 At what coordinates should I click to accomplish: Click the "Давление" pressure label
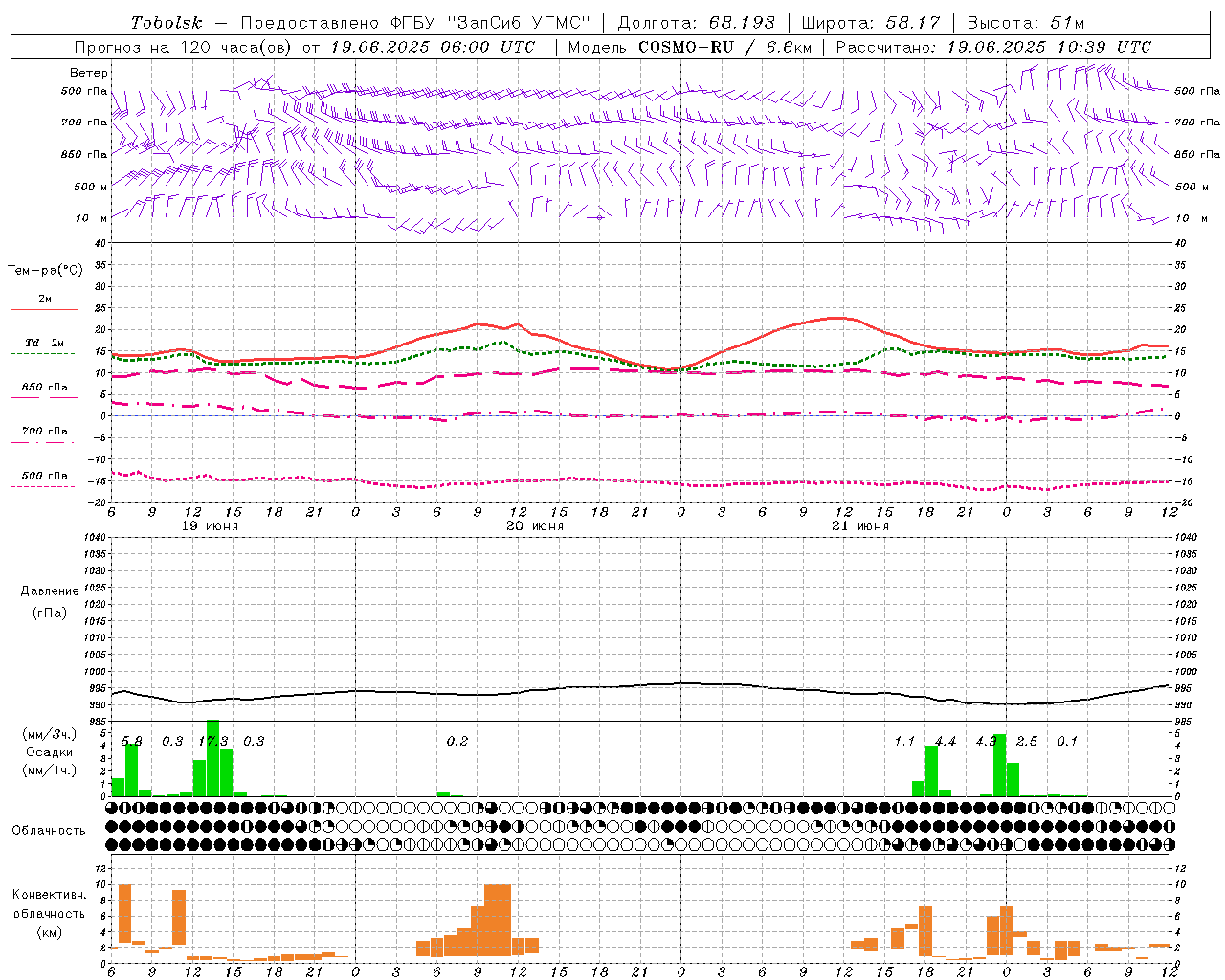pyautogui.click(x=50, y=591)
